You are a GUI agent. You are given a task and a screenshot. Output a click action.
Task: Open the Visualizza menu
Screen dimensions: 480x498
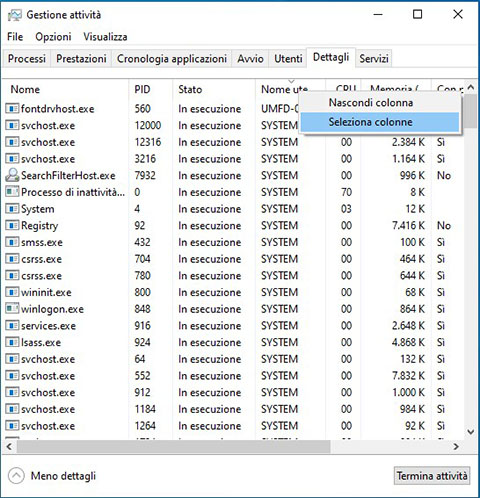click(105, 37)
